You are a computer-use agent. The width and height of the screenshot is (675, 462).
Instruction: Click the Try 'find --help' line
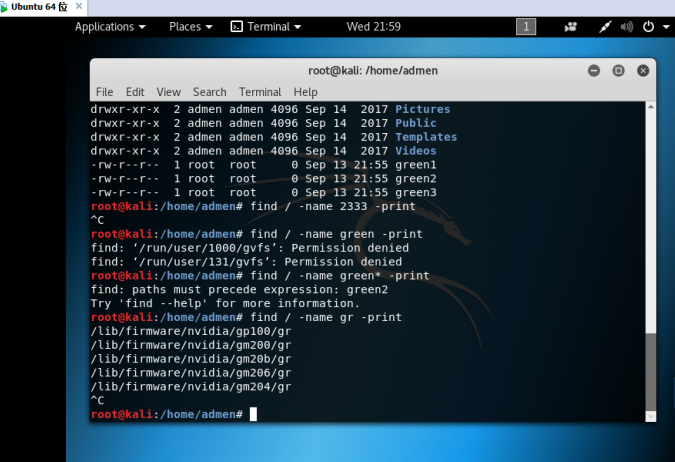pos(225,303)
